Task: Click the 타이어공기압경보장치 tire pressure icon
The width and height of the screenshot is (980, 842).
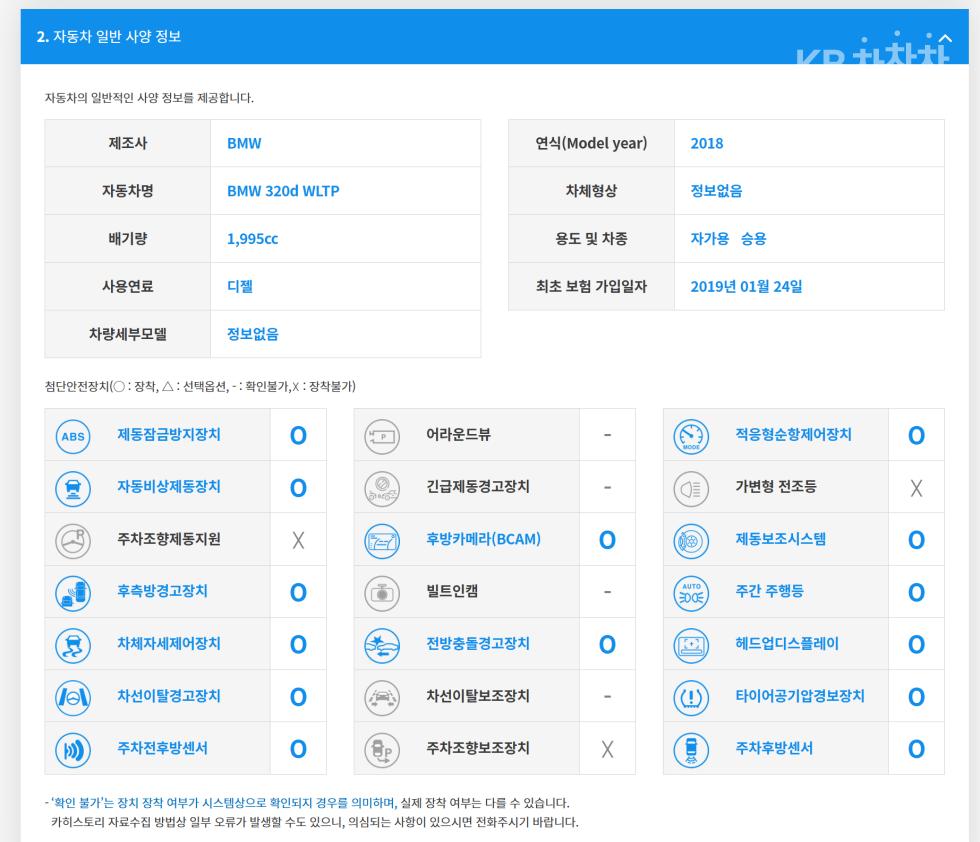Action: coord(691,698)
